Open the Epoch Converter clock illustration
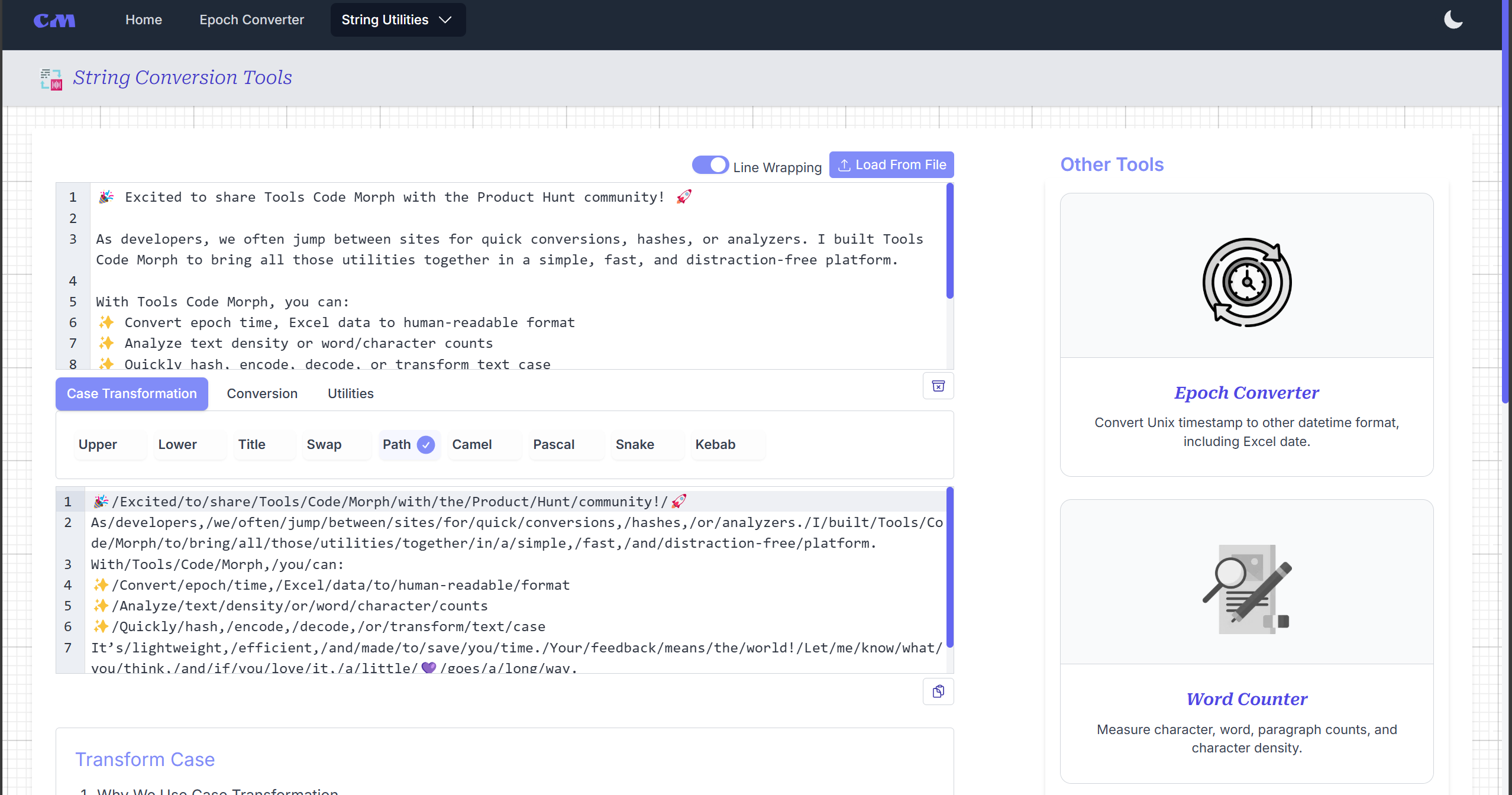Image resolution: width=1512 pixels, height=795 pixels. point(1247,282)
